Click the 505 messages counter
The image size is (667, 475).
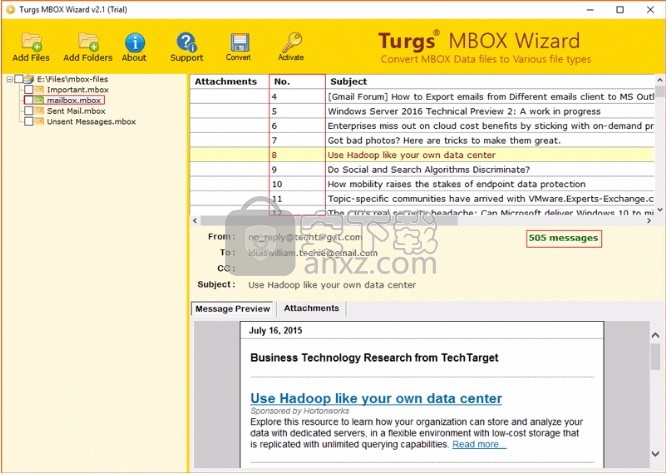pos(564,238)
